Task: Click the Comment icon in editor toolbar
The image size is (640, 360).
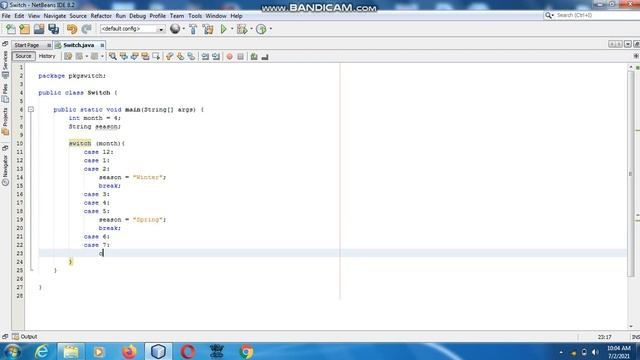Action: tap(254, 56)
